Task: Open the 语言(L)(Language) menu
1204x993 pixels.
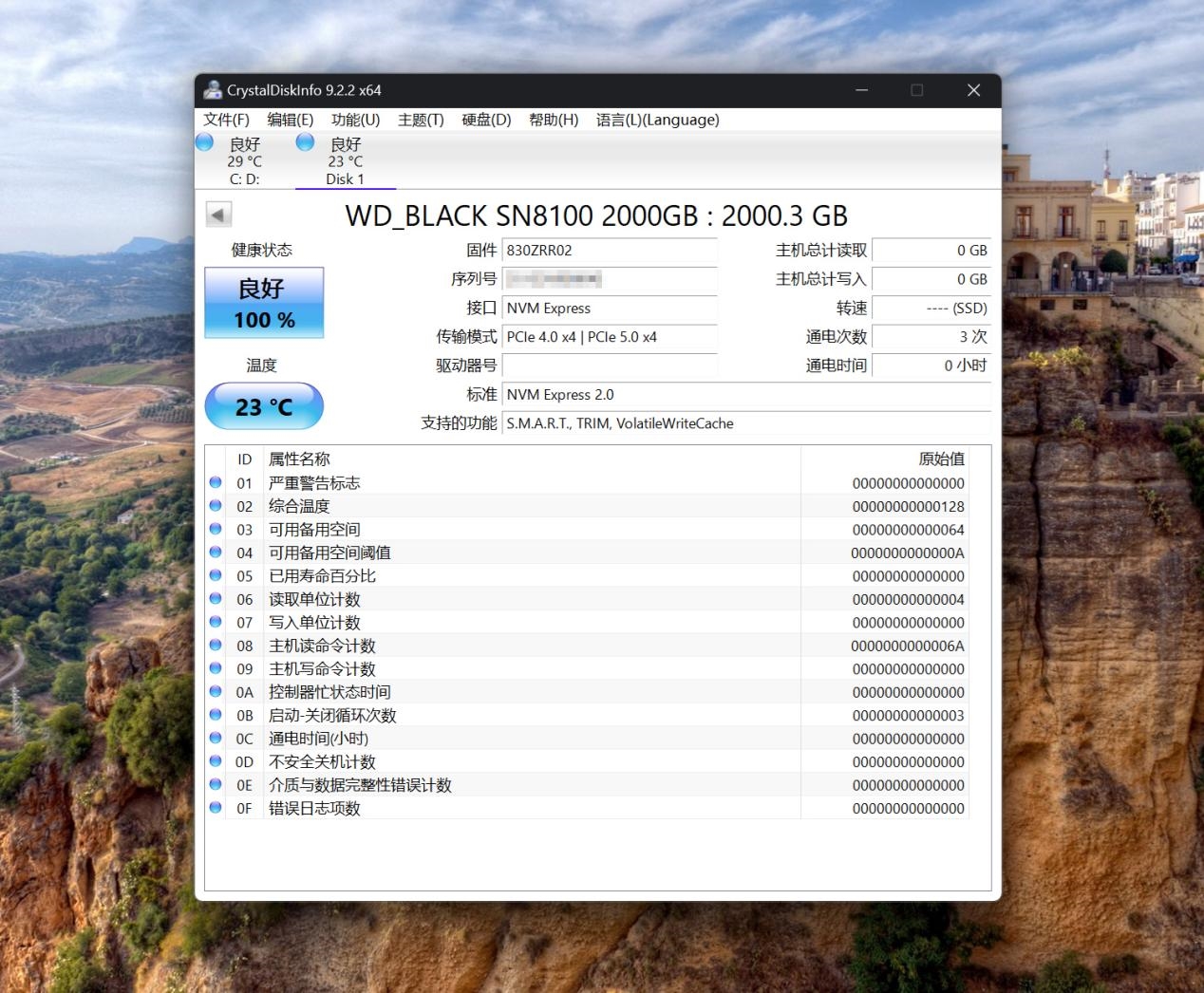Action: [657, 120]
